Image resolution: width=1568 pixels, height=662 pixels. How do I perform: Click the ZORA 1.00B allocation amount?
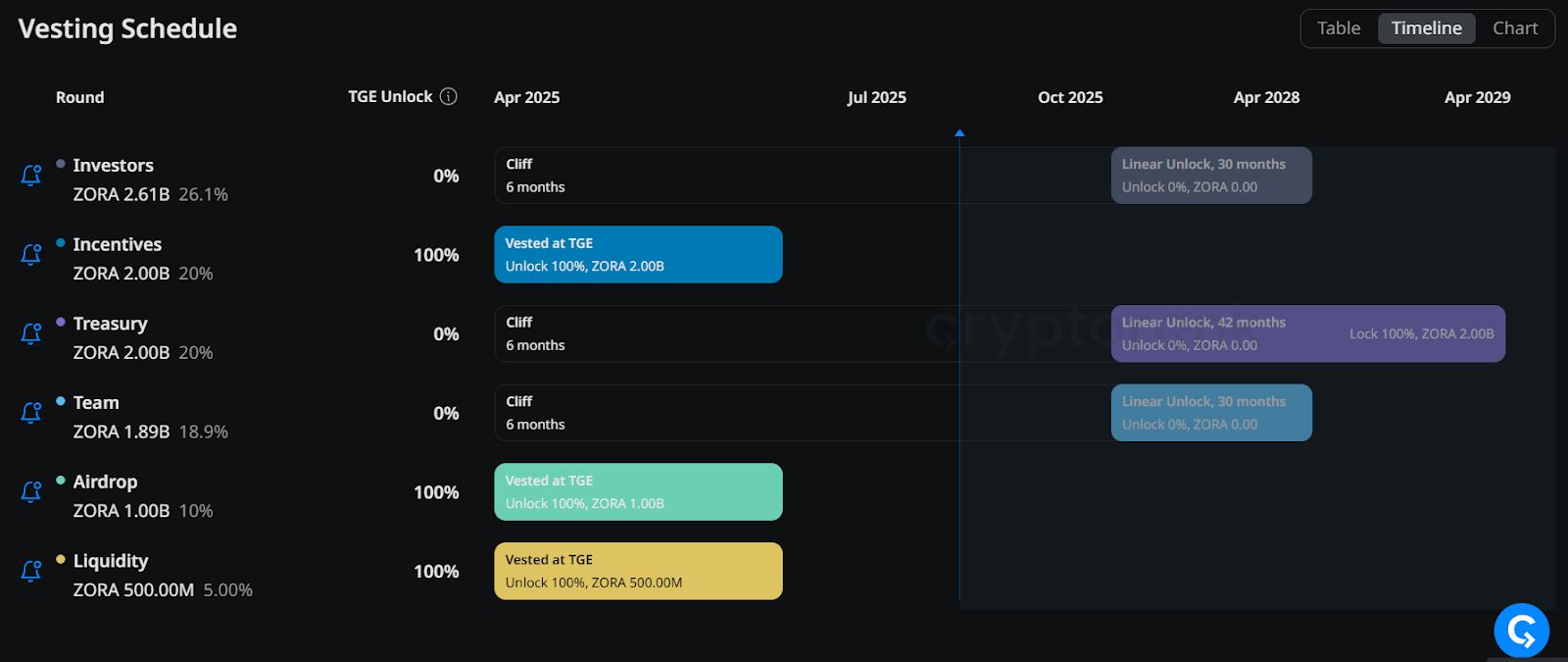click(122, 511)
